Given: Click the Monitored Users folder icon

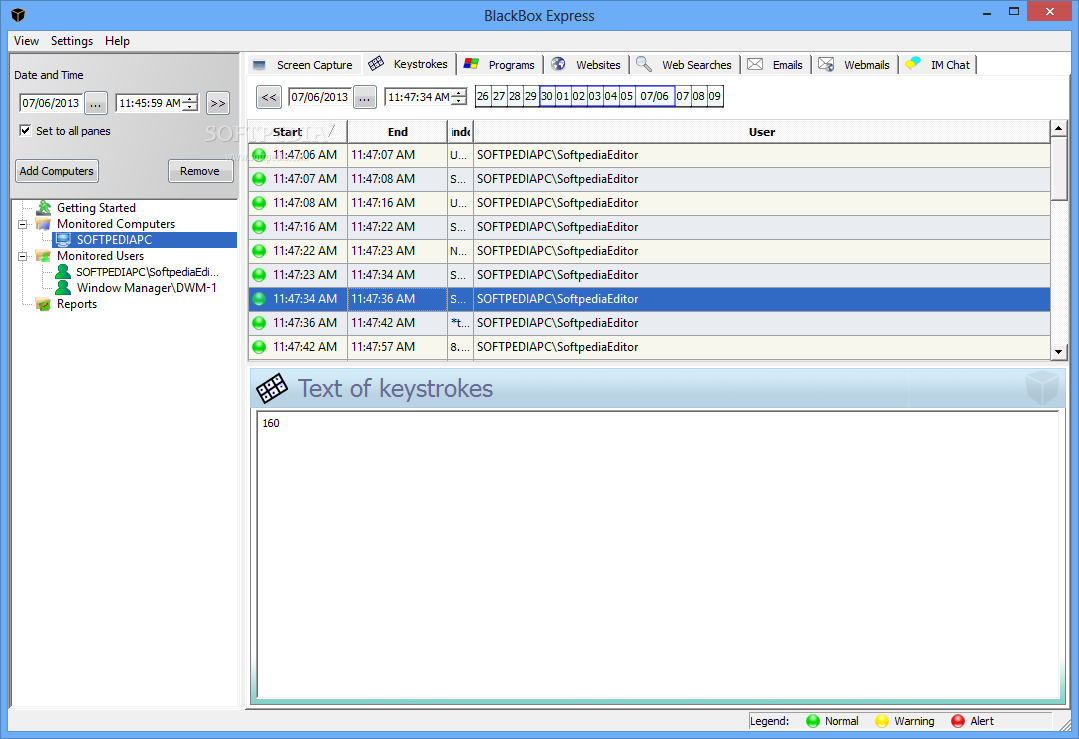Looking at the screenshot, I should [43, 255].
